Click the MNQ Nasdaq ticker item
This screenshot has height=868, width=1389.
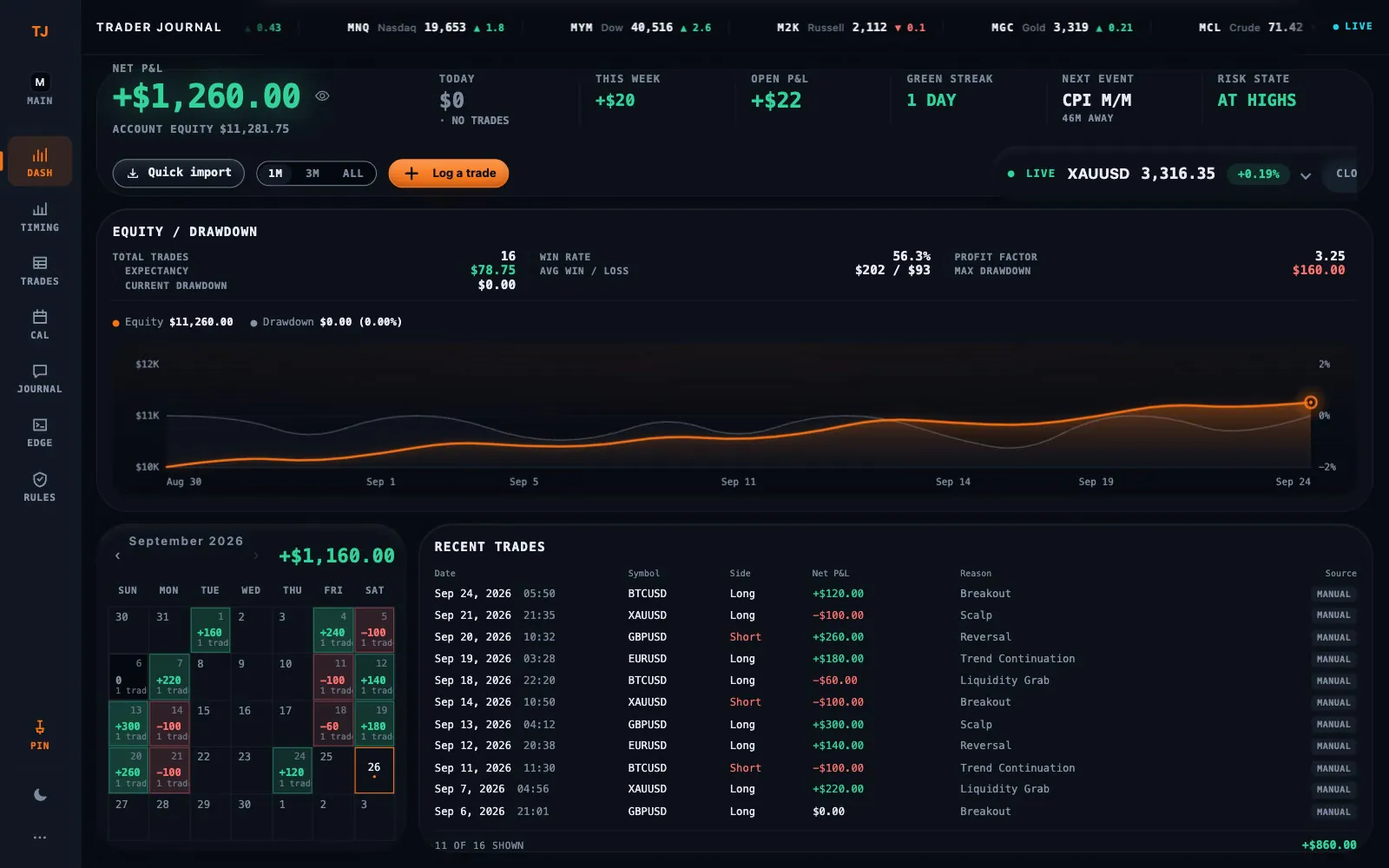(x=425, y=28)
